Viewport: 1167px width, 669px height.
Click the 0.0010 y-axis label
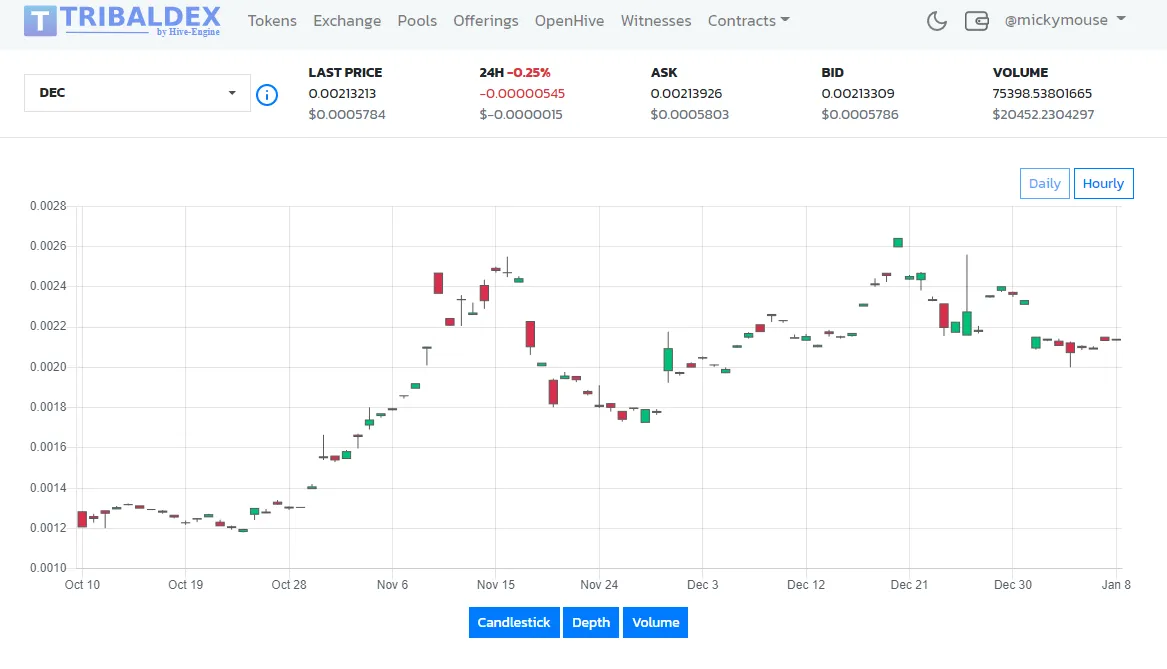click(48, 568)
